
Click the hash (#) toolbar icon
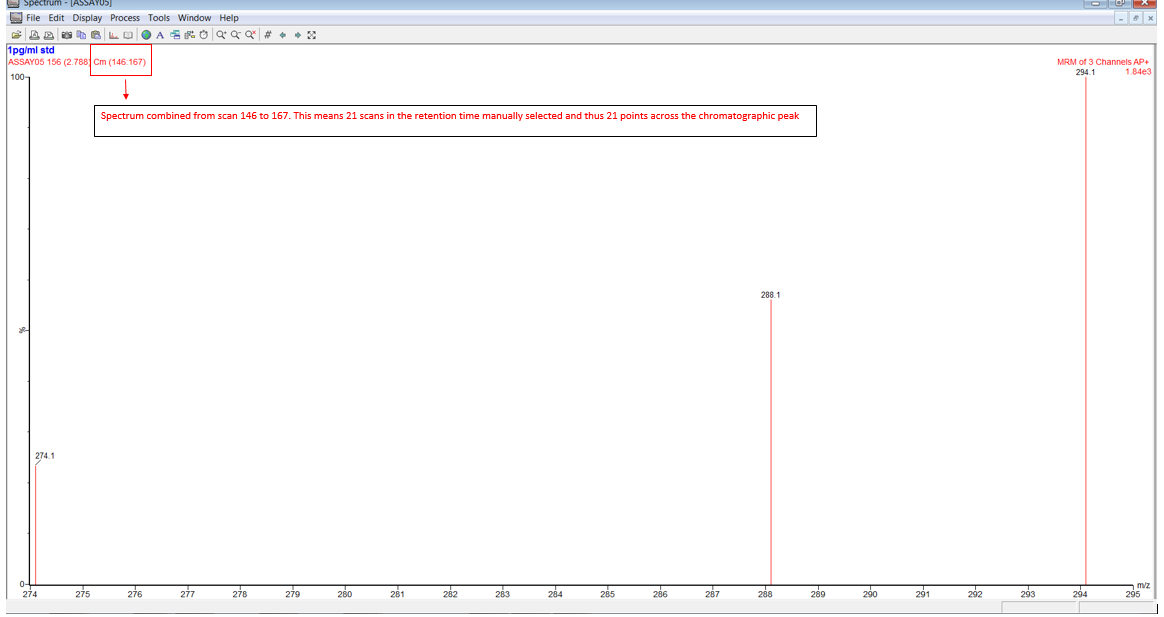tap(268, 35)
